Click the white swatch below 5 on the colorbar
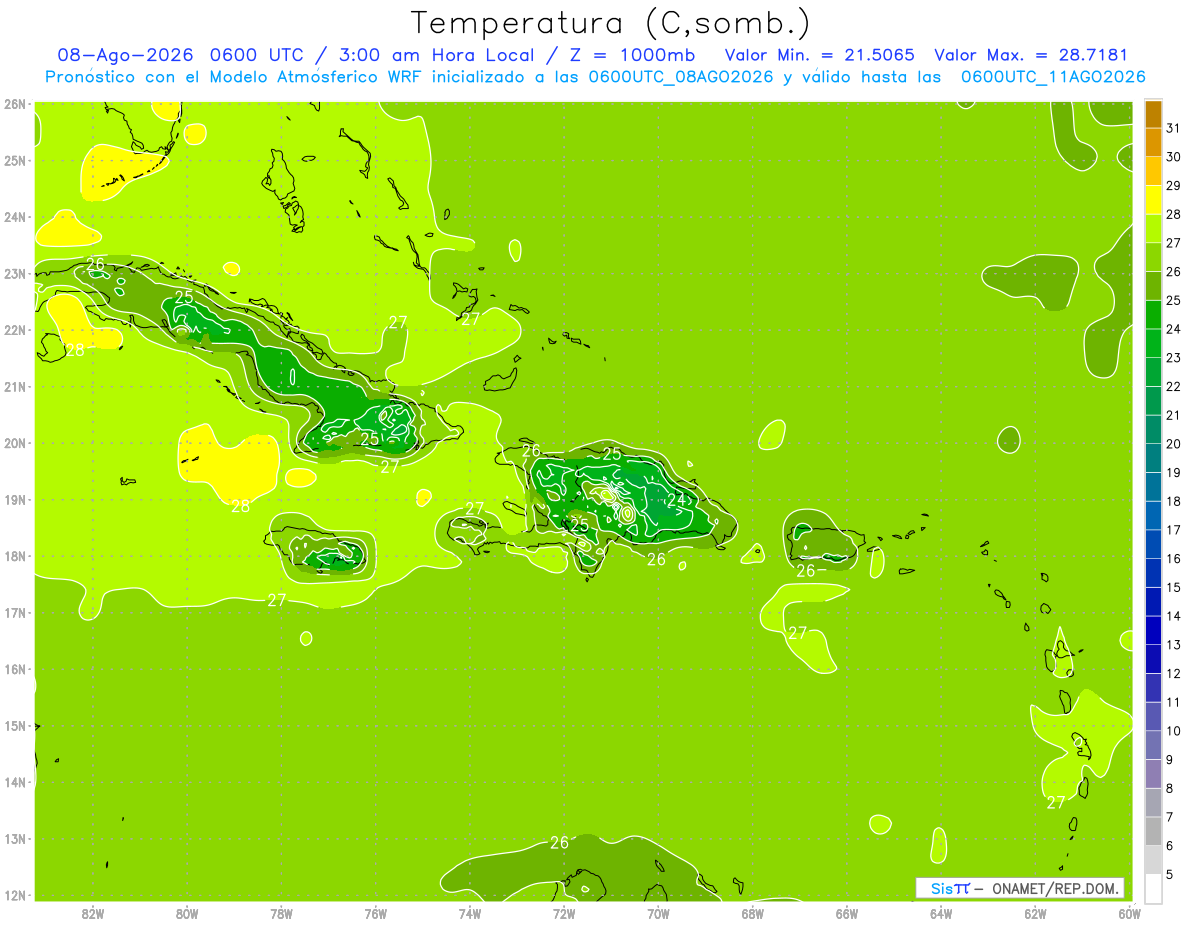Image resolution: width=1200 pixels, height=927 pixels. pyautogui.click(x=1153, y=889)
